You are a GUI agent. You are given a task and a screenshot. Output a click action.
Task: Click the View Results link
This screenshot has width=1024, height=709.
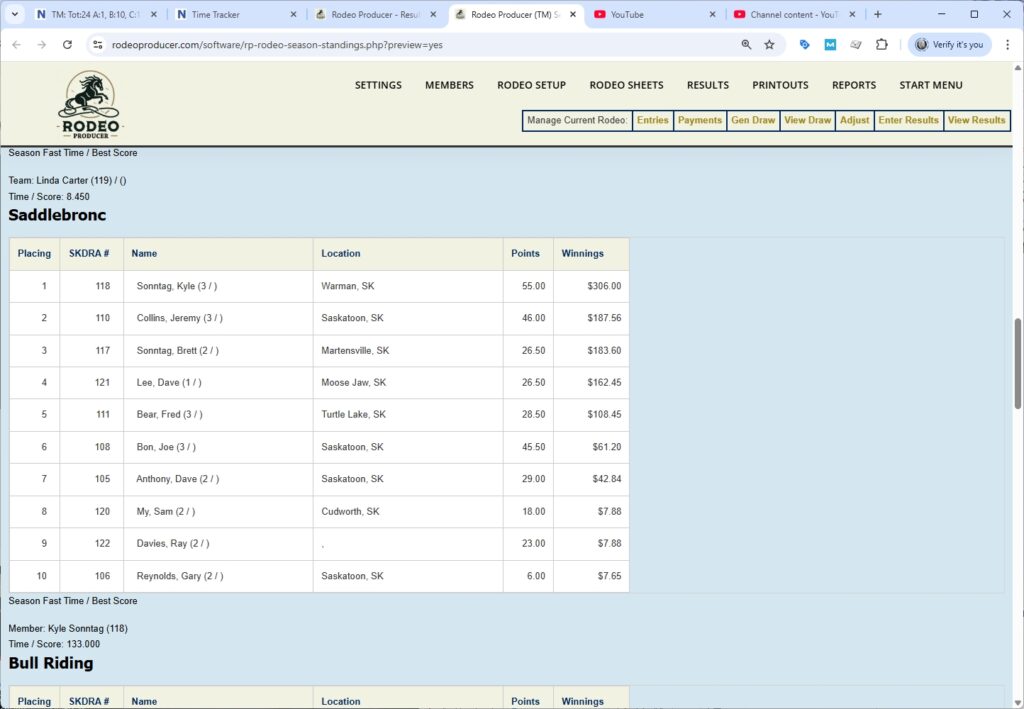tap(976, 120)
